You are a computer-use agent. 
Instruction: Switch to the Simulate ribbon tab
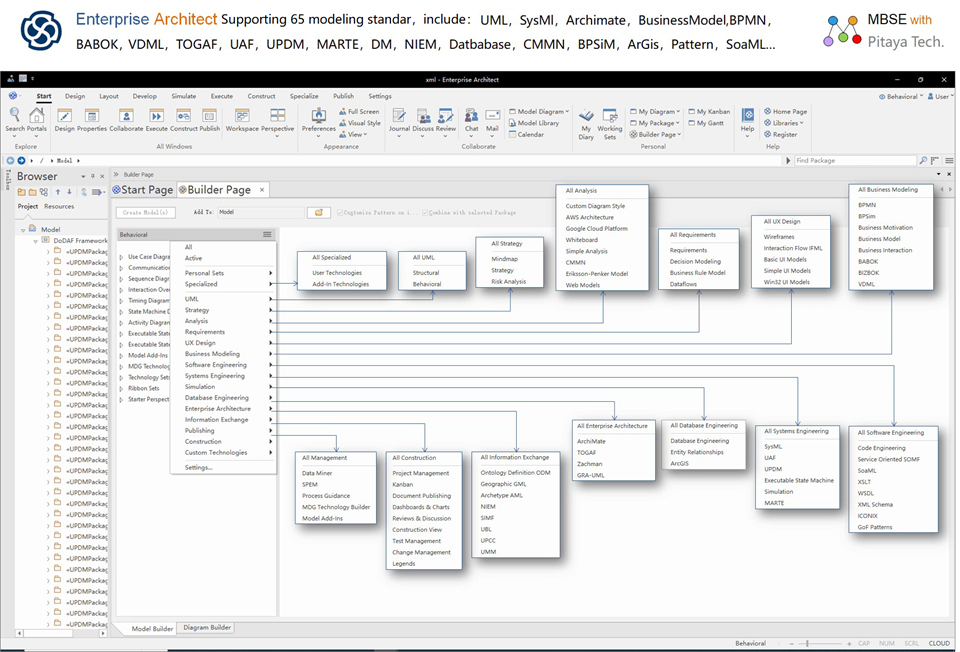(184, 96)
